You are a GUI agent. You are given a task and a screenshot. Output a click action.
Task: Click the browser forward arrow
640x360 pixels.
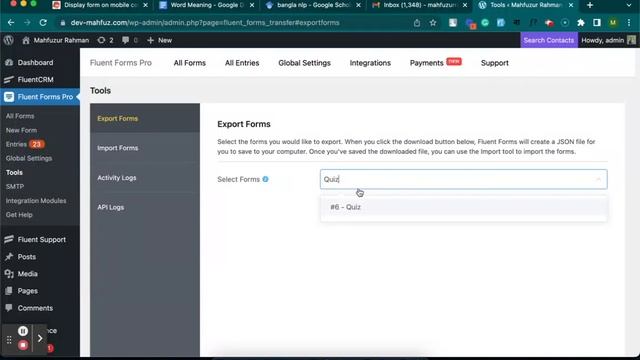[27, 22]
